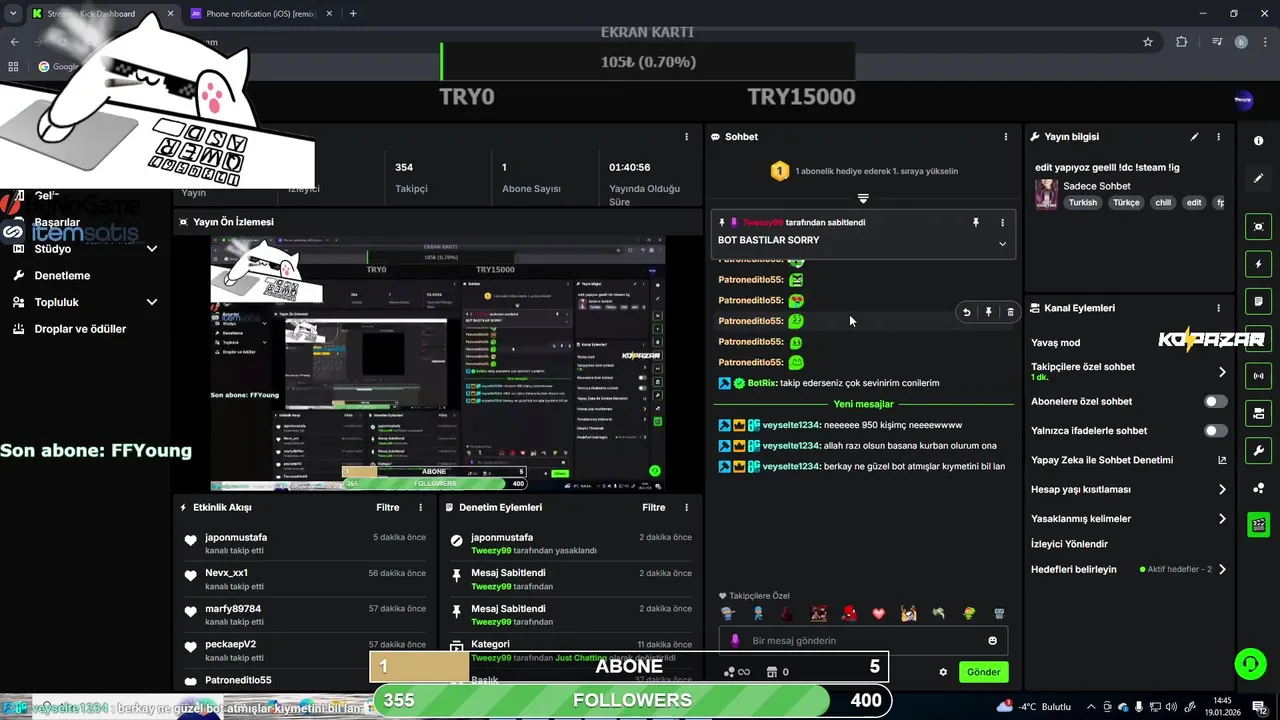Open Filtre dropdown in Denetim Eylemleri
The image size is (1280, 720).
(x=653, y=508)
